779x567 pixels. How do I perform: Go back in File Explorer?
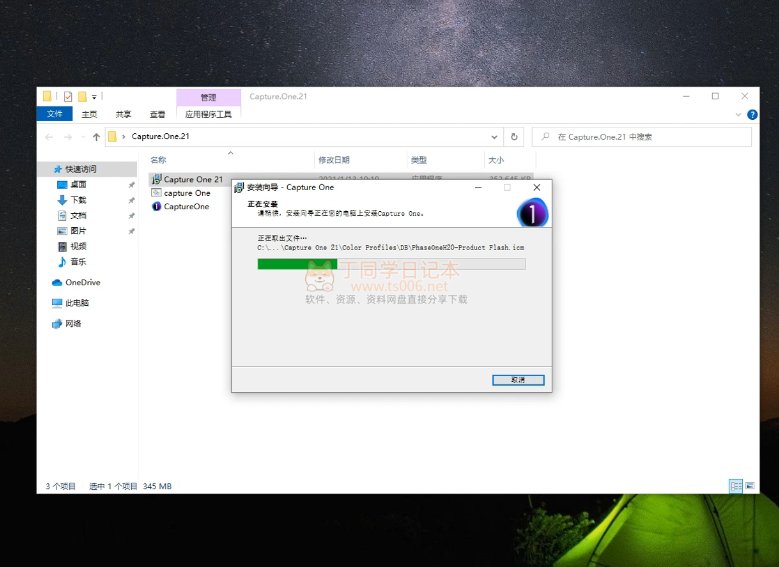click(49, 137)
